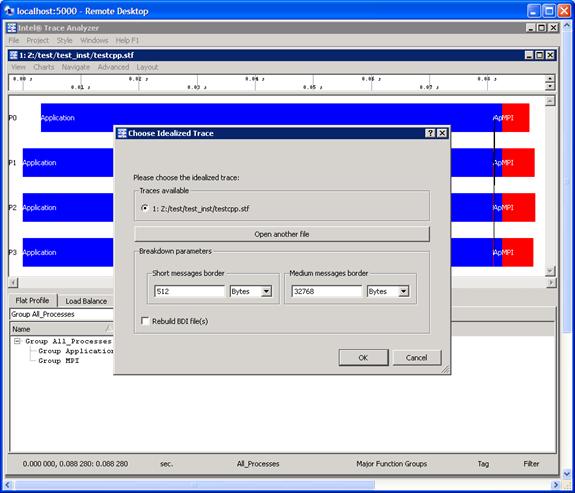
Task: Click the P2 red MPI bar
Action: coord(519,207)
